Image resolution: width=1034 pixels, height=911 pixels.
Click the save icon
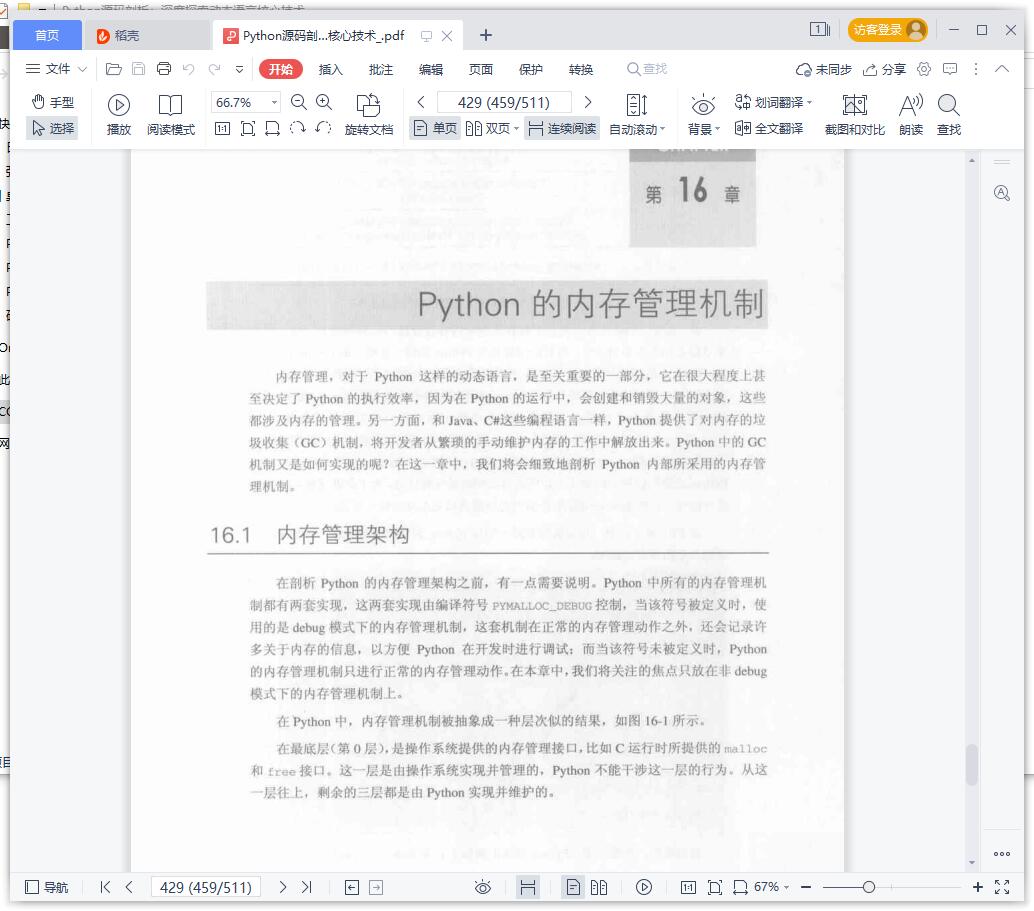pos(138,69)
